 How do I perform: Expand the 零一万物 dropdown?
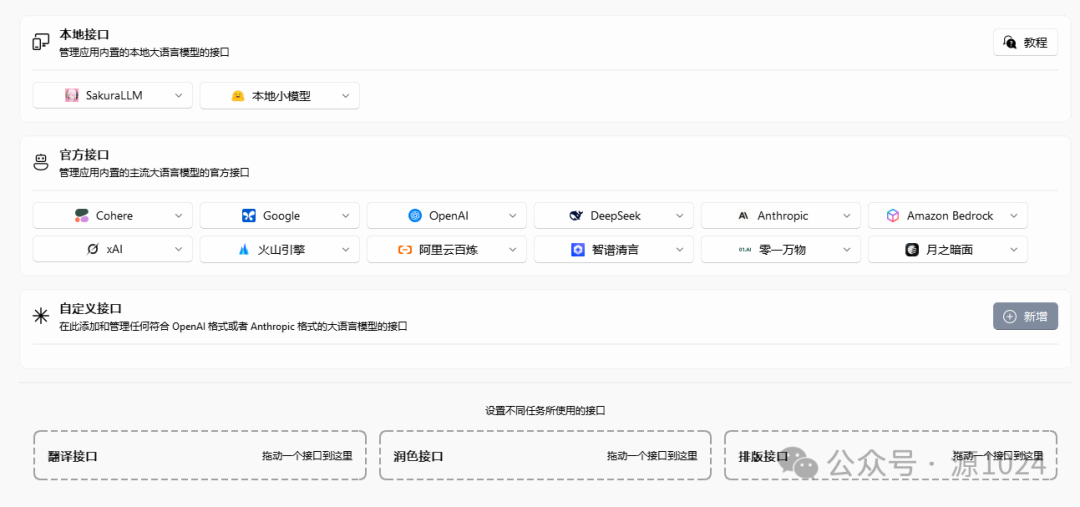tap(846, 250)
